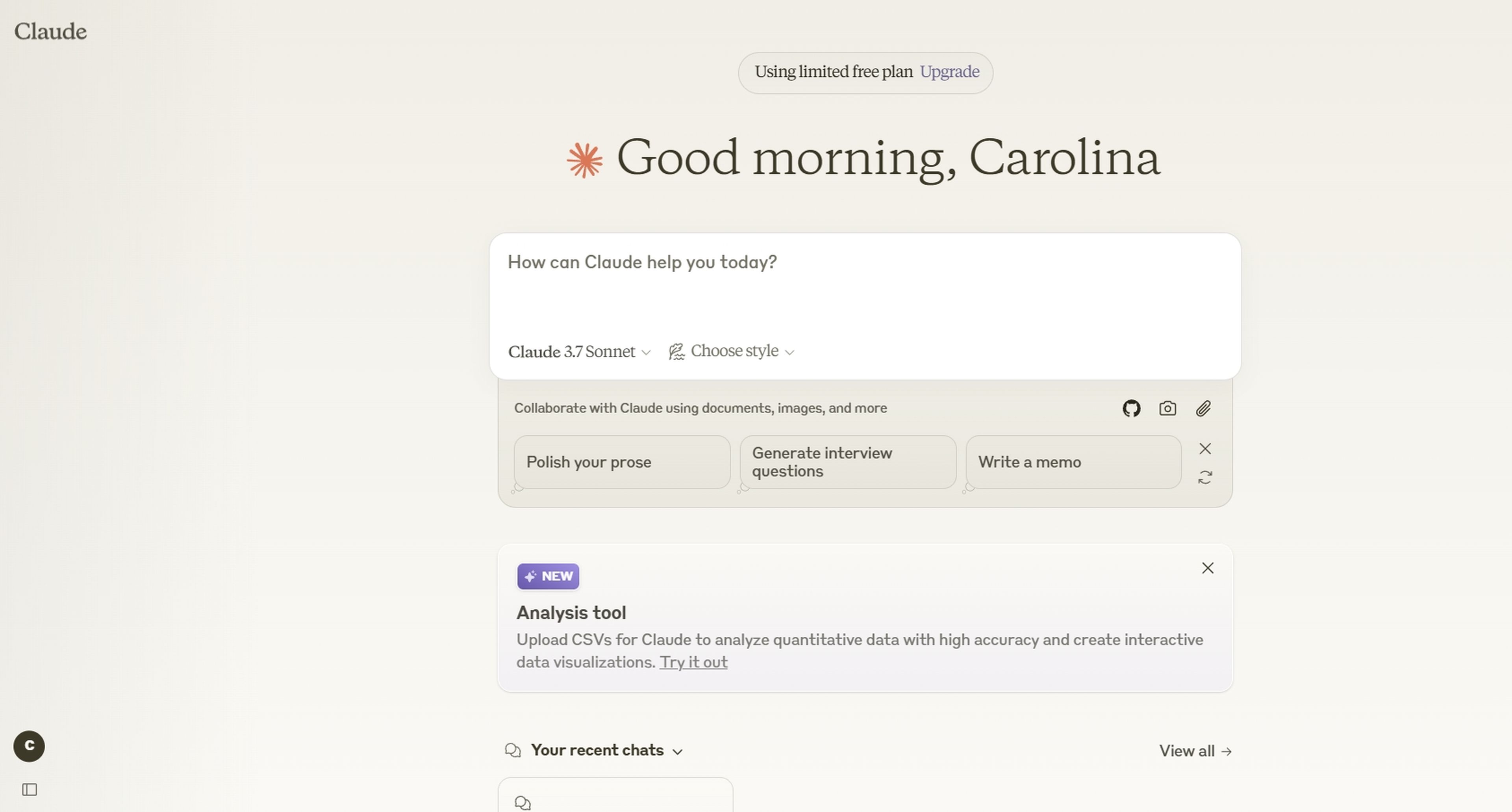Click the purple NEW badge

click(548, 576)
